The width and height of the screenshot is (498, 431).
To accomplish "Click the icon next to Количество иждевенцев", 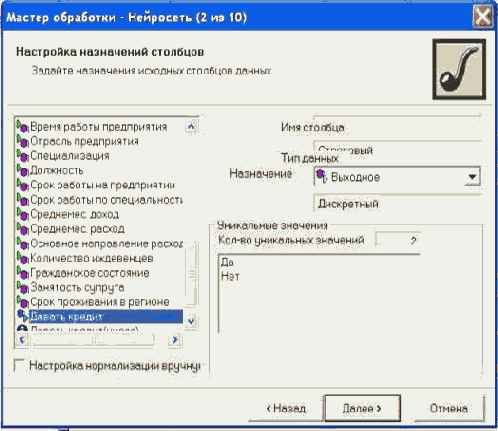I will click(22, 258).
